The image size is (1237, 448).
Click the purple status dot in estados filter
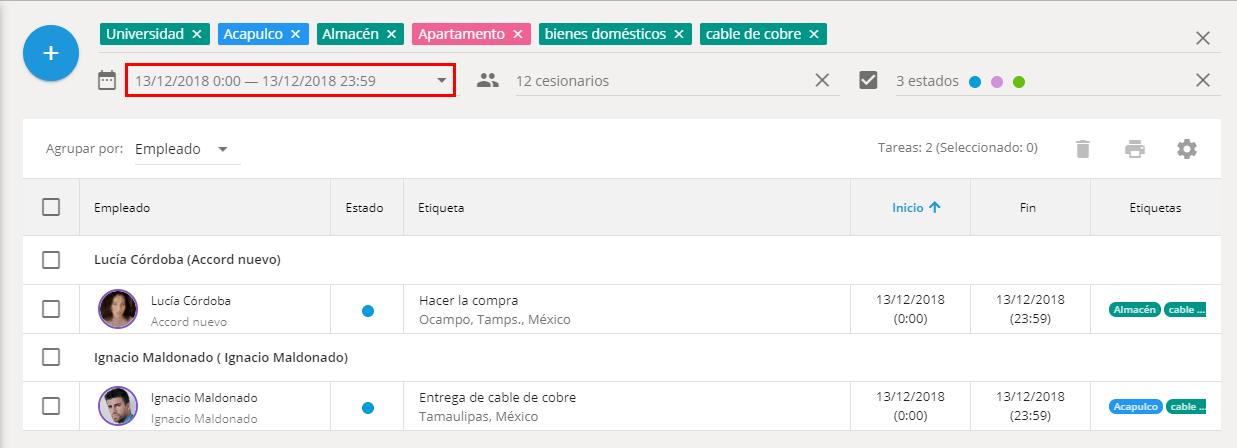tap(997, 82)
